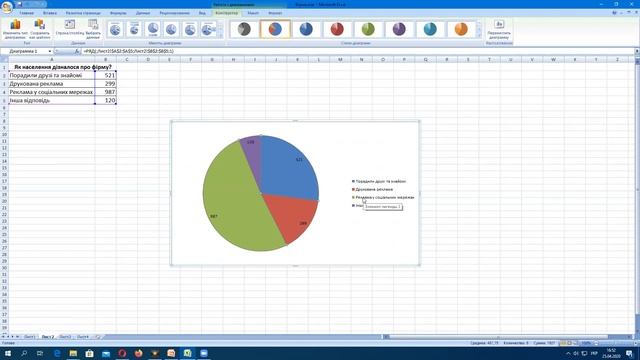640x360 pixels.
Task: Click into the formula bar
Action: [x=357, y=51]
